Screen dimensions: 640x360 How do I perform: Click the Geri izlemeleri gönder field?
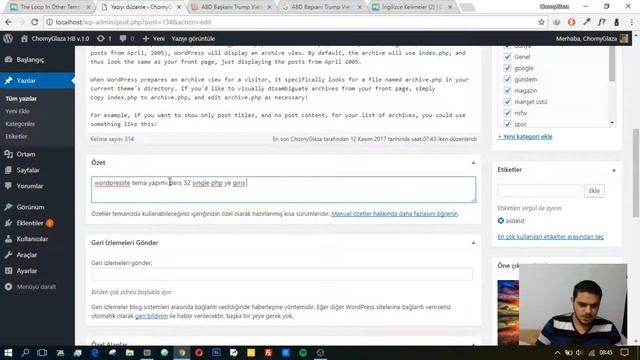point(282,274)
